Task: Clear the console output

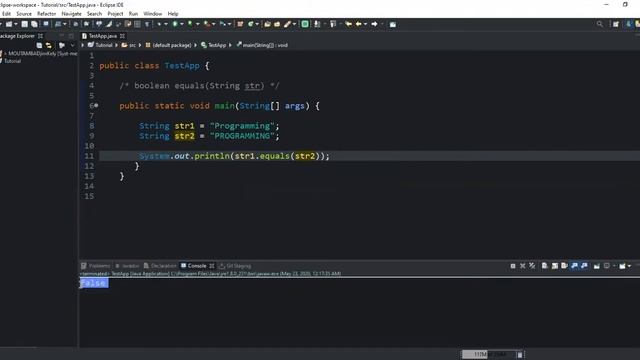Action: (544, 266)
